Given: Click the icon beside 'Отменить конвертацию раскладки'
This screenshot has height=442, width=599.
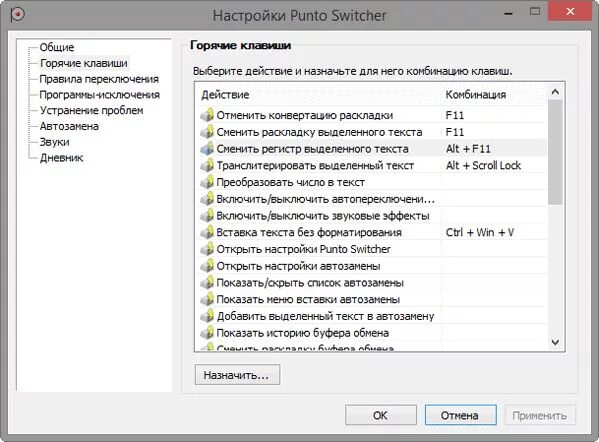Looking at the screenshot, I should pyautogui.click(x=207, y=115).
